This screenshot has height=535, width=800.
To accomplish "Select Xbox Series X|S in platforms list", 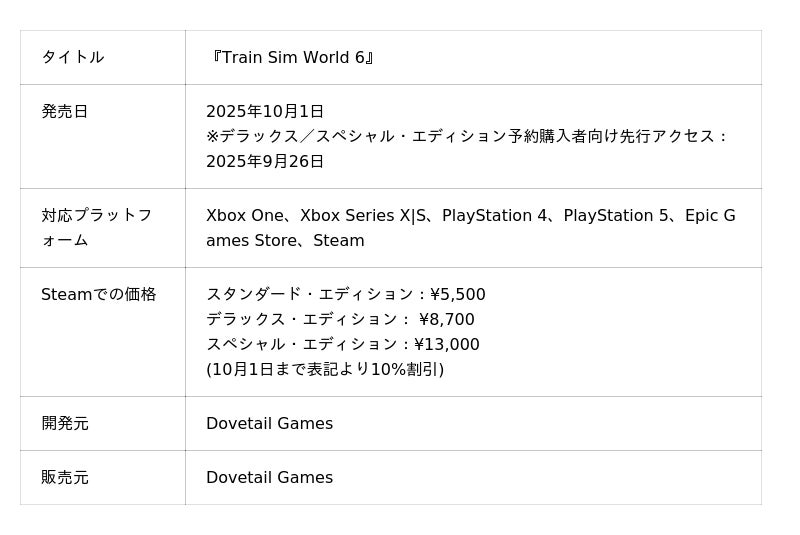I will click(x=365, y=215).
